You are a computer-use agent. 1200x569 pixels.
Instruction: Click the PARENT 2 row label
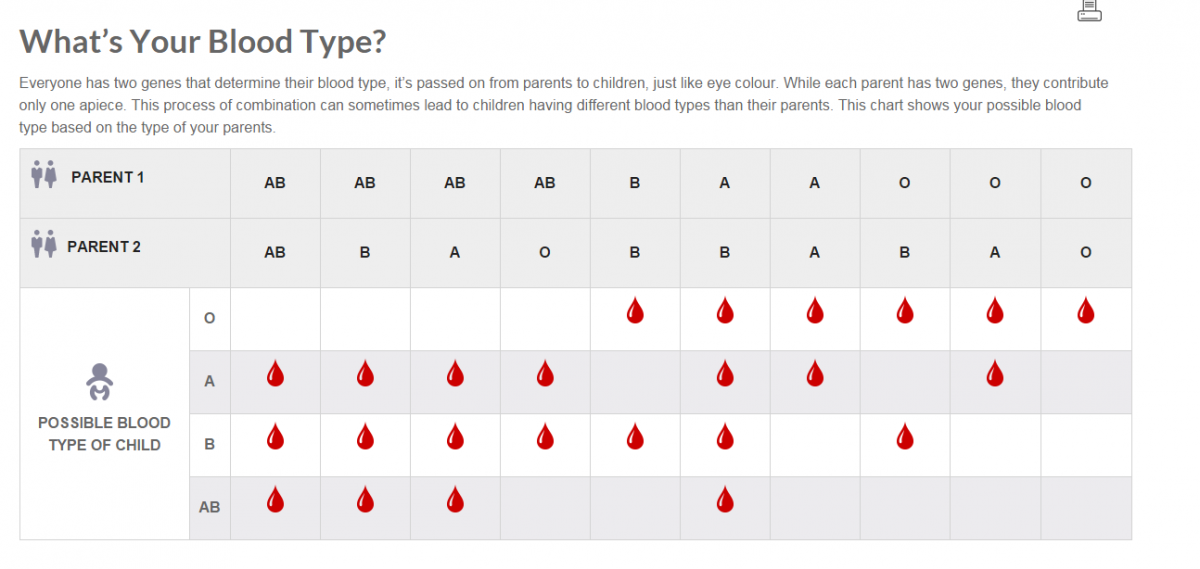pos(104,246)
